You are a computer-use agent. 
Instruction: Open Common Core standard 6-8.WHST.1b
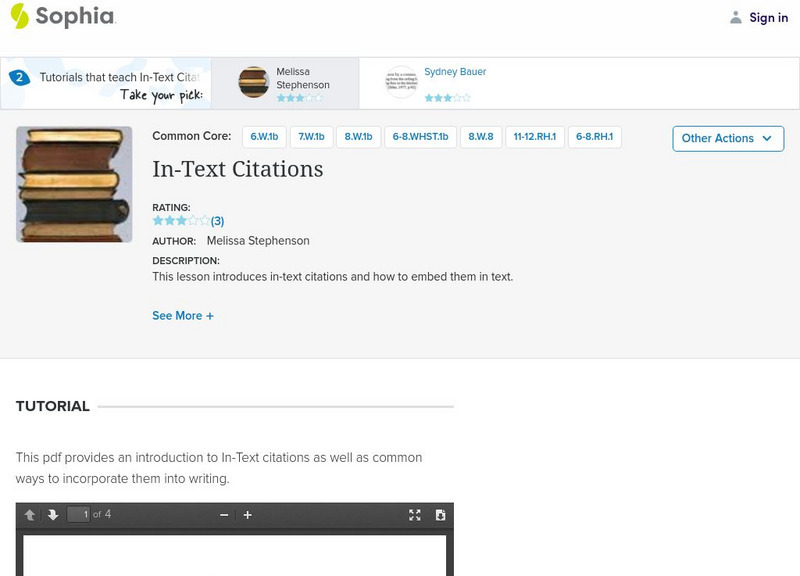[420, 137]
